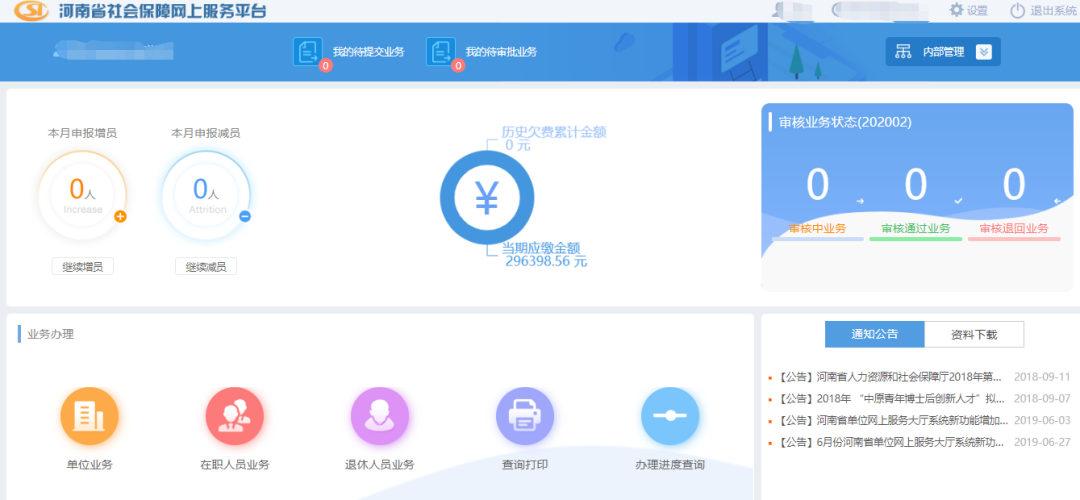
Task: Switch to the 通知公告 tab
Action: tap(875, 335)
